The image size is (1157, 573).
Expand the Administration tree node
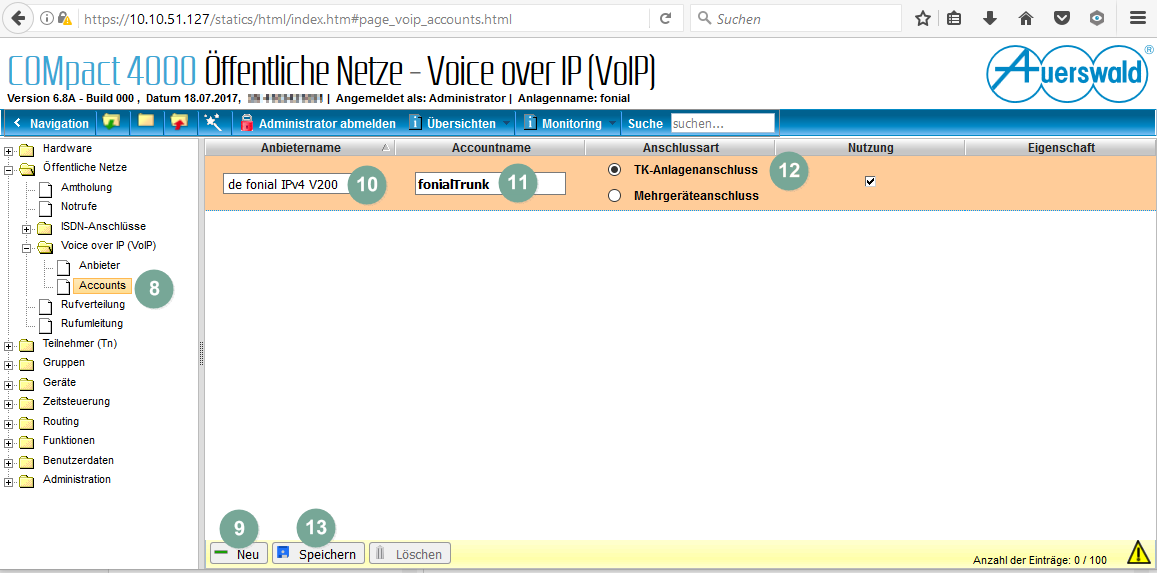(9, 482)
